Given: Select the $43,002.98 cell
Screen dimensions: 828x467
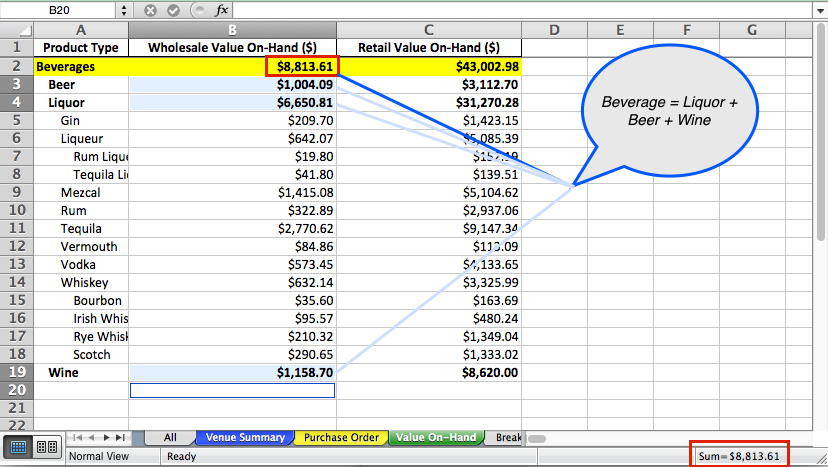Looking at the screenshot, I should tap(429, 67).
